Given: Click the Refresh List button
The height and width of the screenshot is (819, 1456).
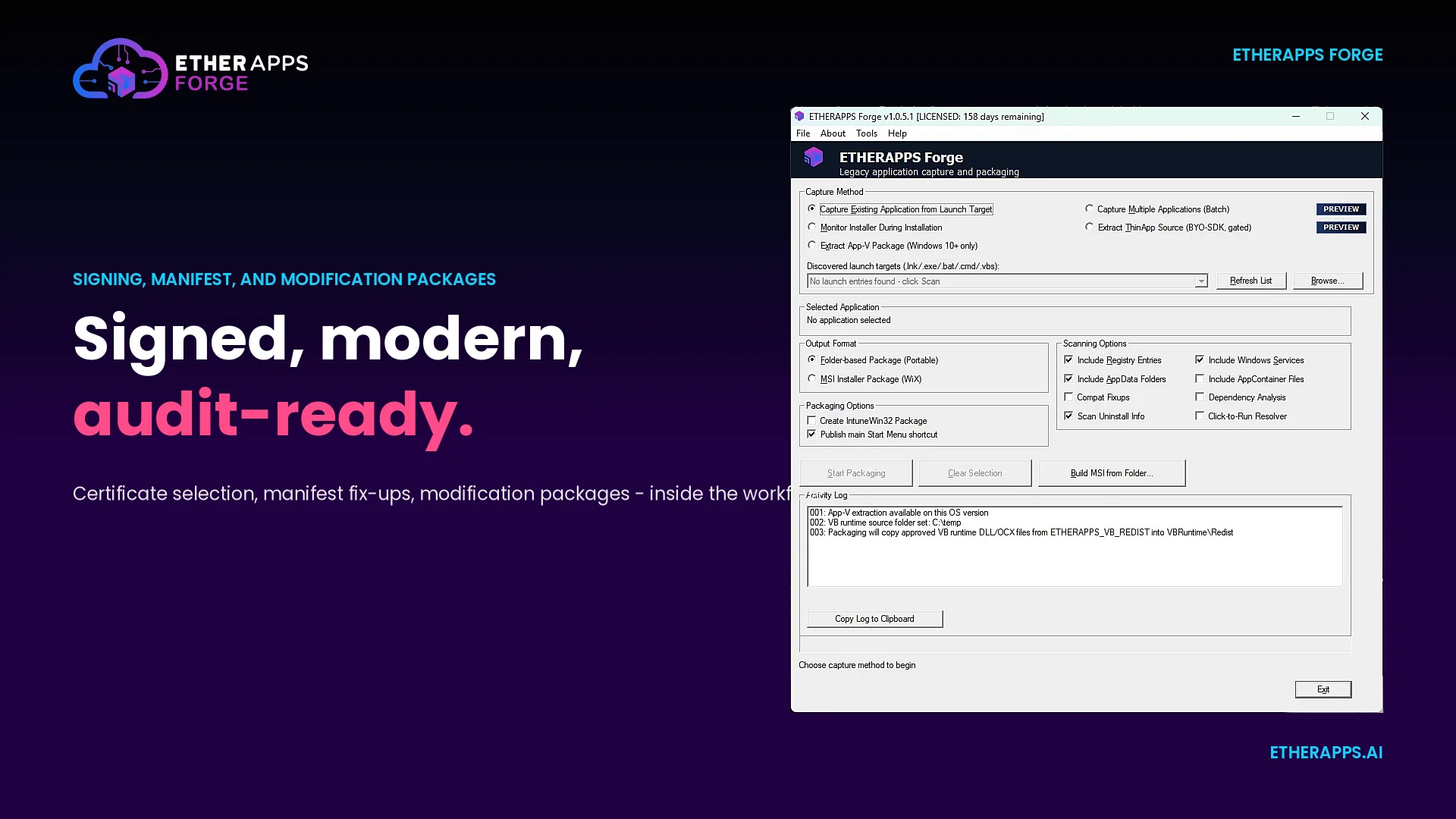Looking at the screenshot, I should (x=1251, y=281).
